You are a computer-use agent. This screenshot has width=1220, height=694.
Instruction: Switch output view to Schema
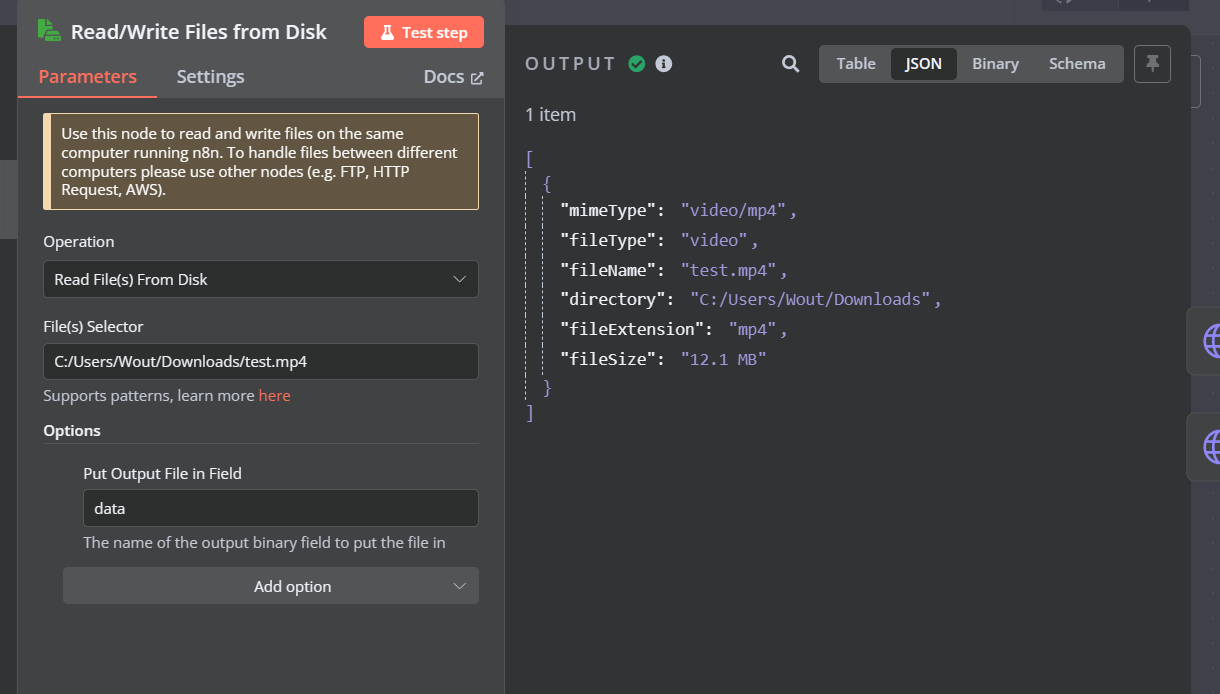pyautogui.click(x=1077, y=64)
